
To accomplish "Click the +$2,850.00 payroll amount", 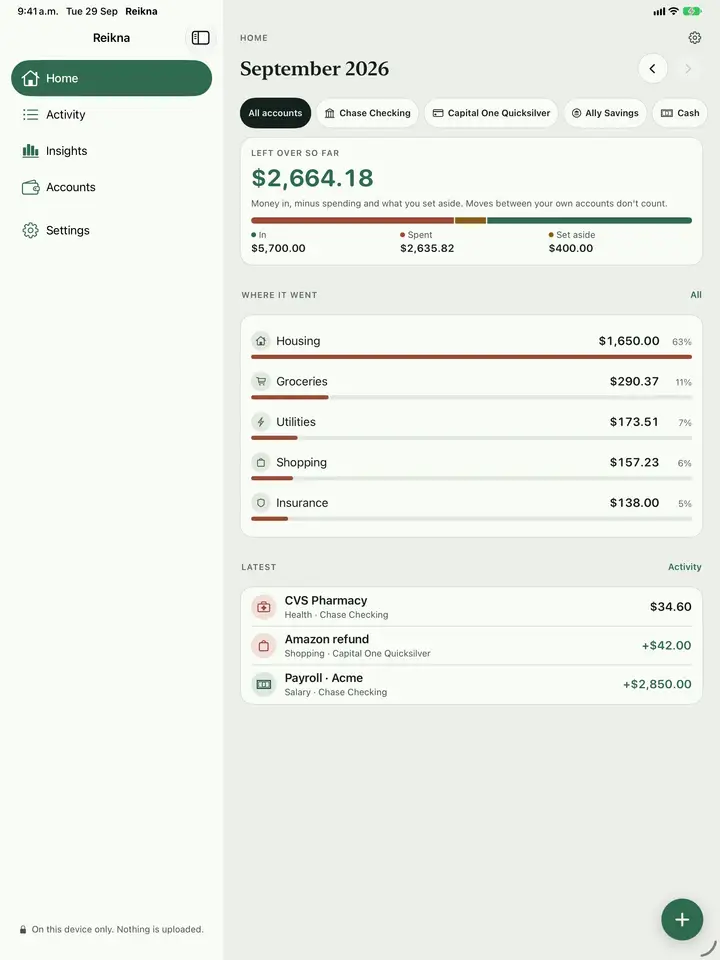I will tap(657, 684).
